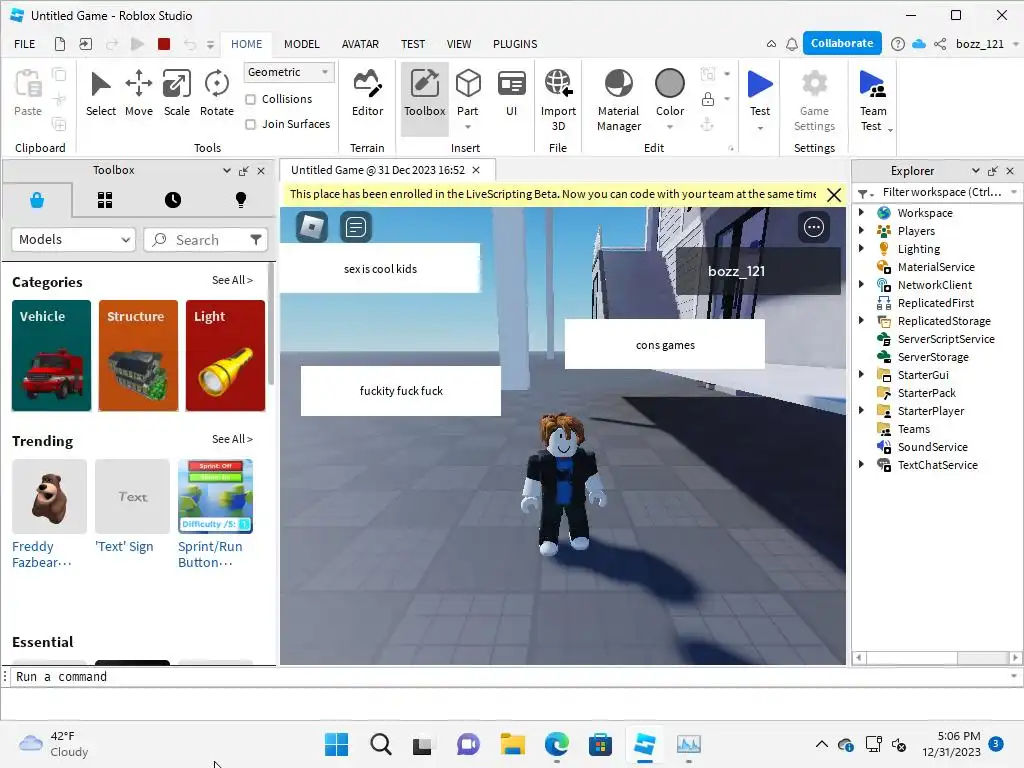Screen dimensions: 1024x768
Task: Open File Explorer from taskbar
Action: [x=513, y=744]
